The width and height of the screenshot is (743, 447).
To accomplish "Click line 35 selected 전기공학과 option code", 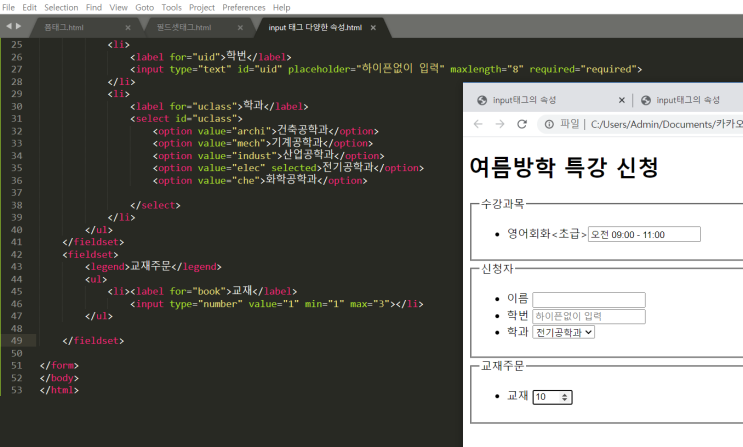I will 288,168.
